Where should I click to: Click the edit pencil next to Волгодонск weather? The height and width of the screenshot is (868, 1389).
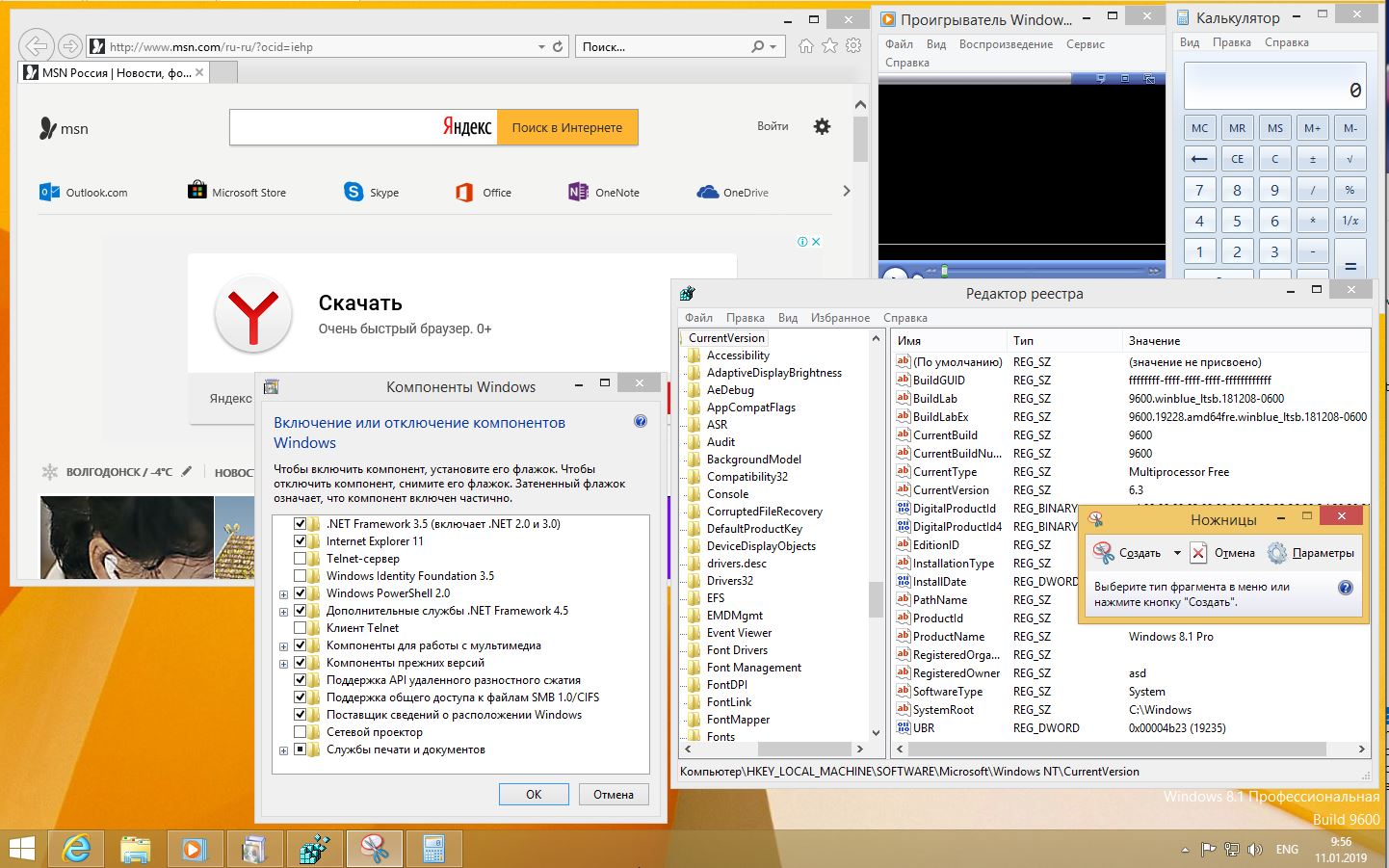pyautogui.click(x=187, y=471)
